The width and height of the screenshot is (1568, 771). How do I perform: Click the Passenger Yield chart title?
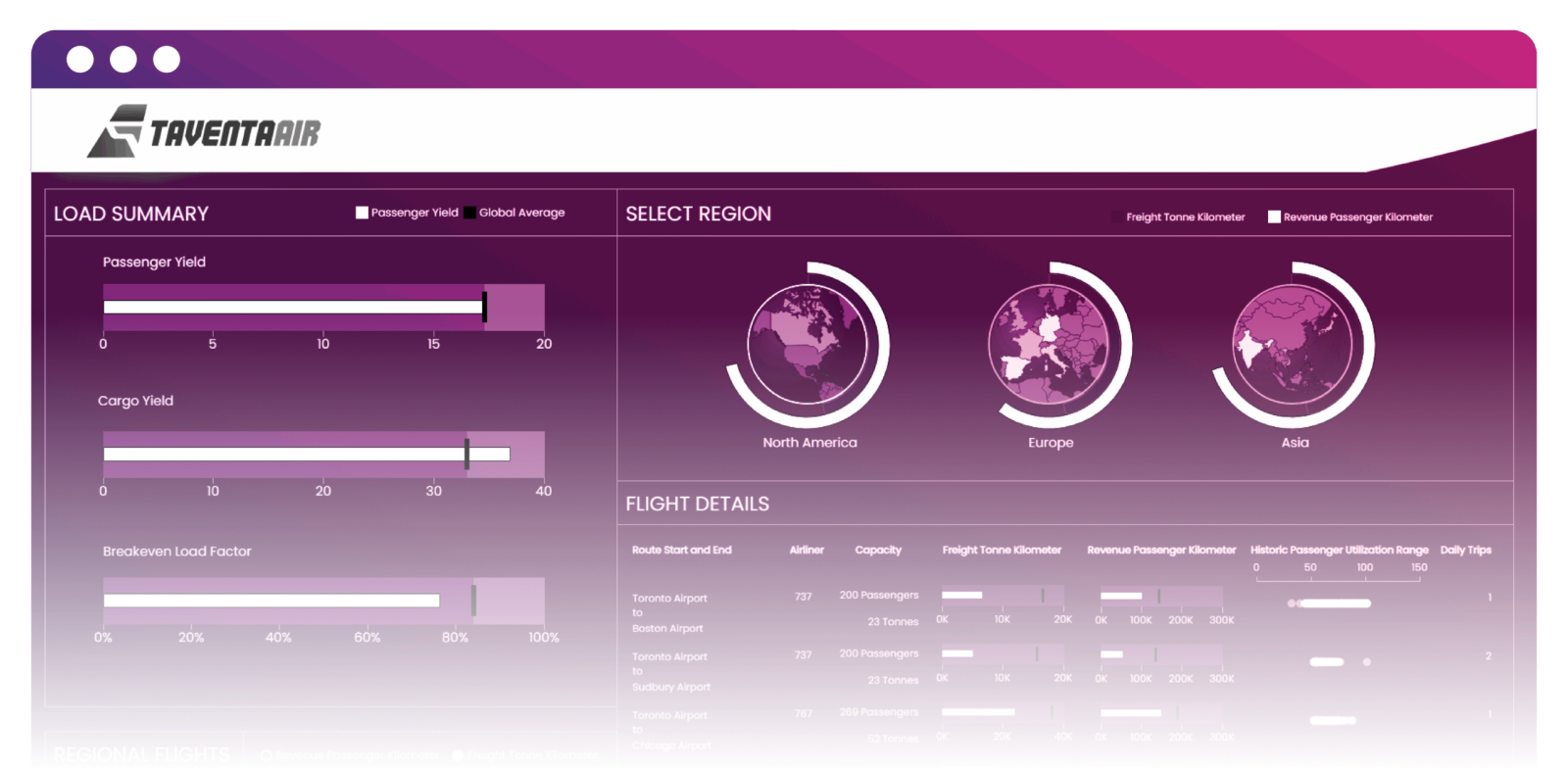[x=154, y=262]
